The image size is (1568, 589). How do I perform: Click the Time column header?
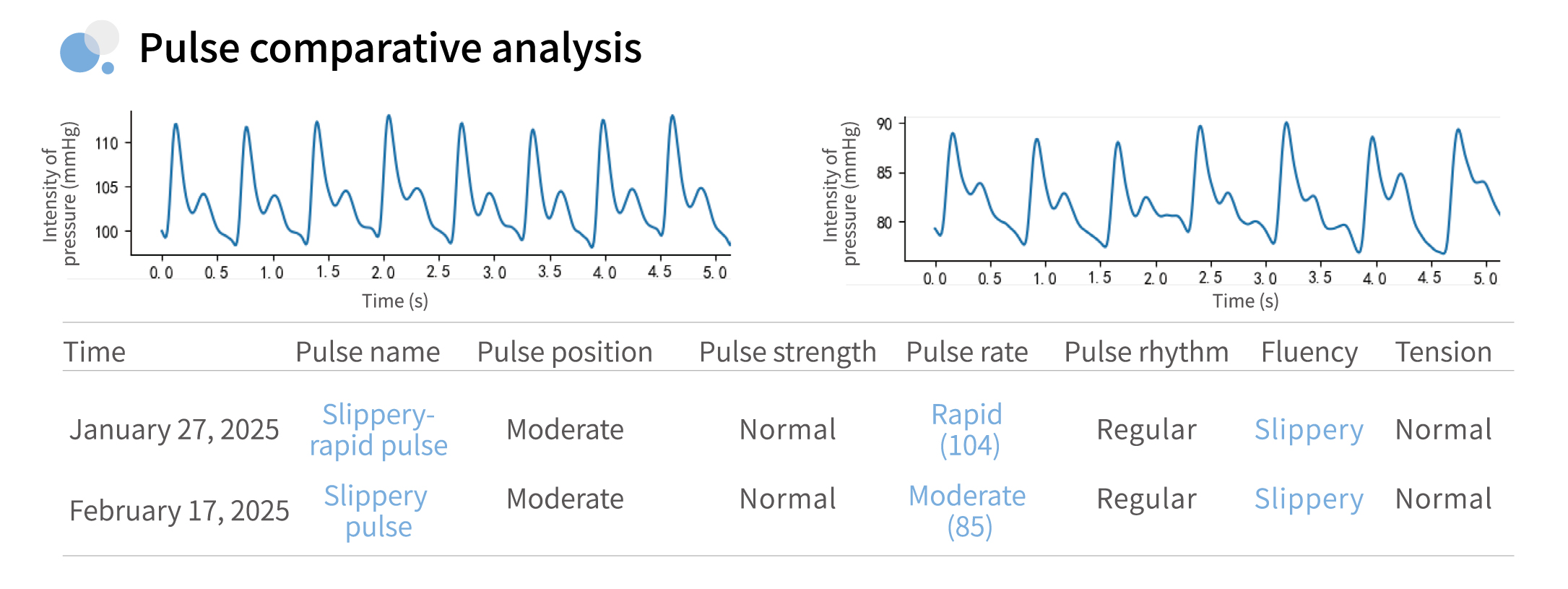pyautogui.click(x=95, y=352)
